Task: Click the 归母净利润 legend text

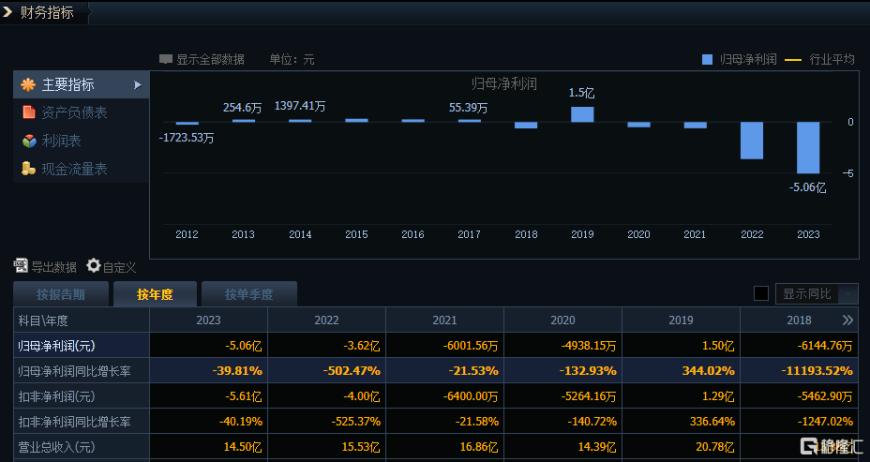Action: (x=748, y=59)
